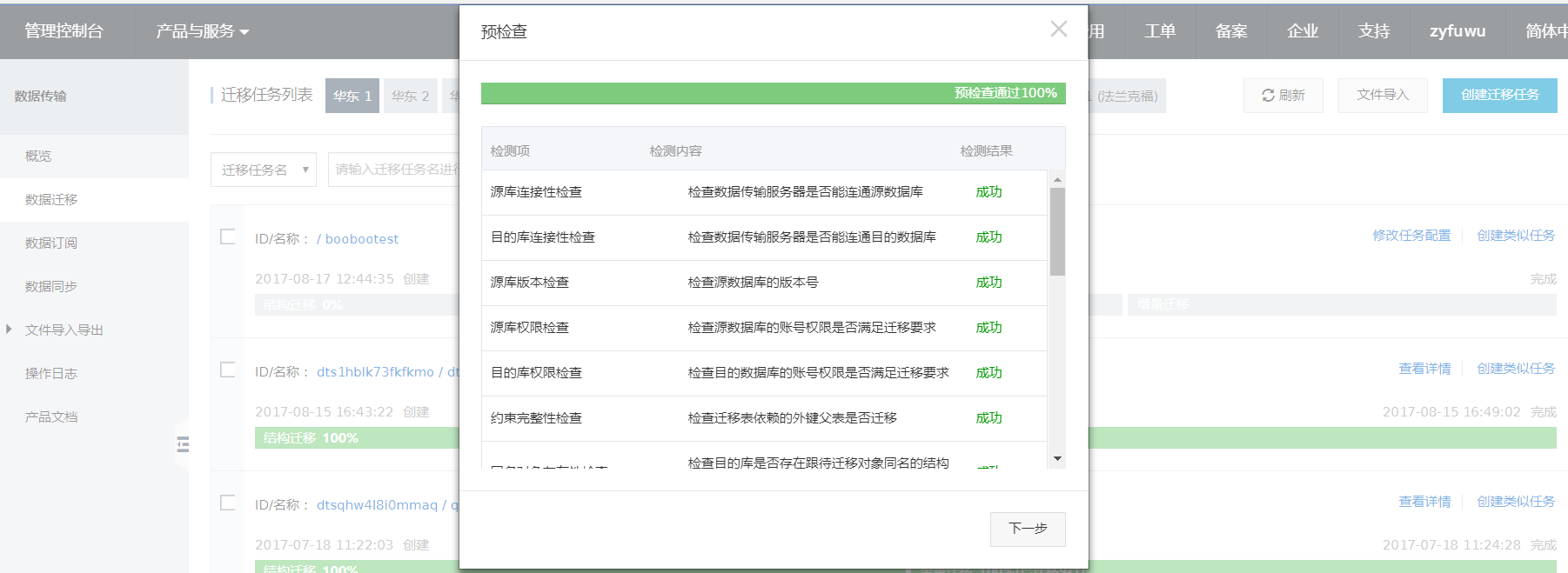Open 数据订阅 in the sidebar
The width and height of the screenshot is (1568, 573).
click(x=51, y=243)
